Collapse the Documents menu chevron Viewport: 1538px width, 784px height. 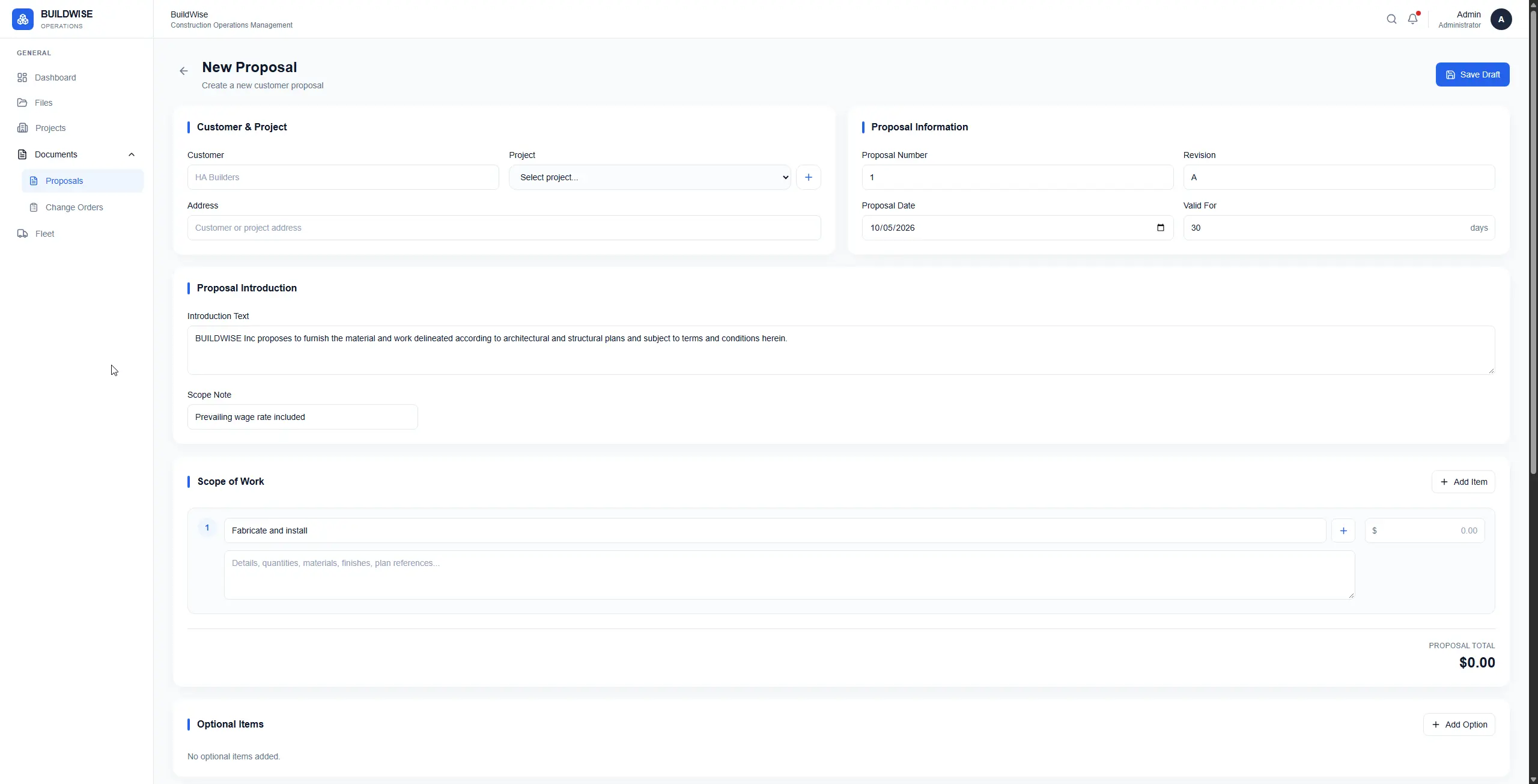pos(132,154)
